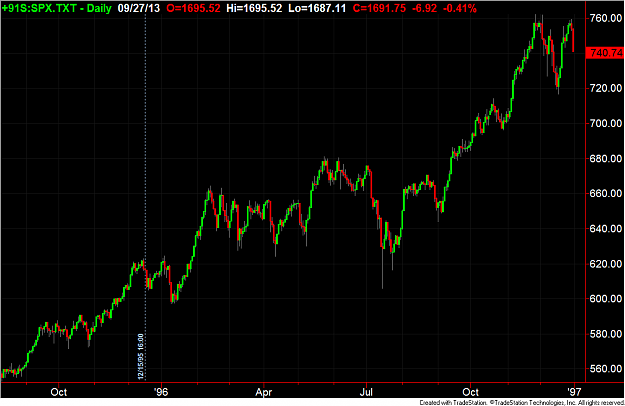The image size is (625, 406).
Task: Click the 580.00 price axis label
Action: pos(606,334)
